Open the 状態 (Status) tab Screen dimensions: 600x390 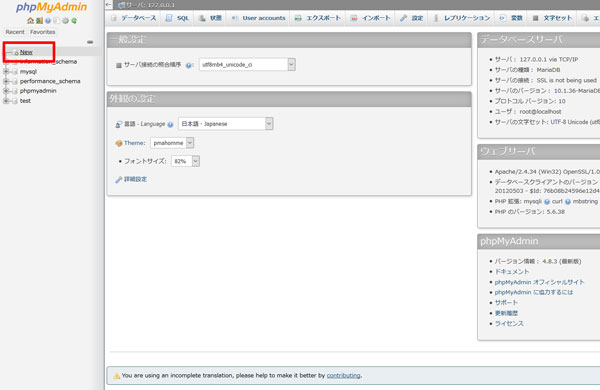[x=211, y=18]
